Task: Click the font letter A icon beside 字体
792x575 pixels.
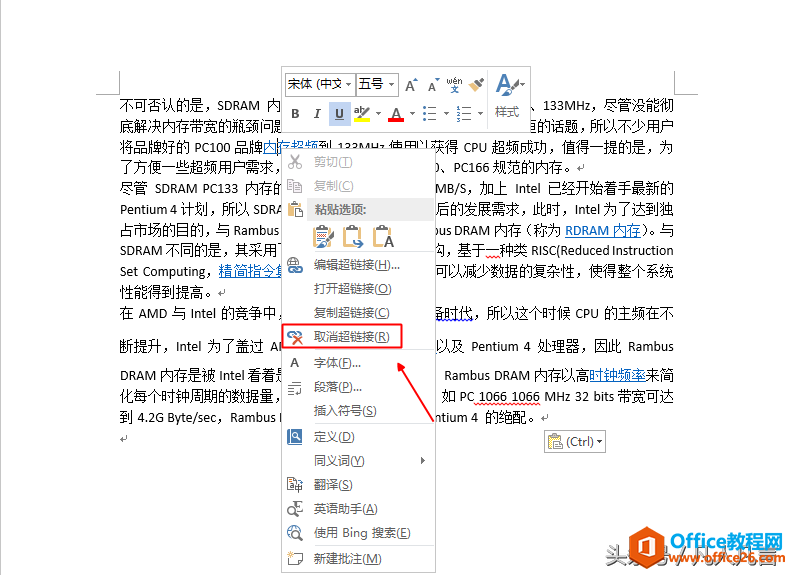Action: [294, 363]
